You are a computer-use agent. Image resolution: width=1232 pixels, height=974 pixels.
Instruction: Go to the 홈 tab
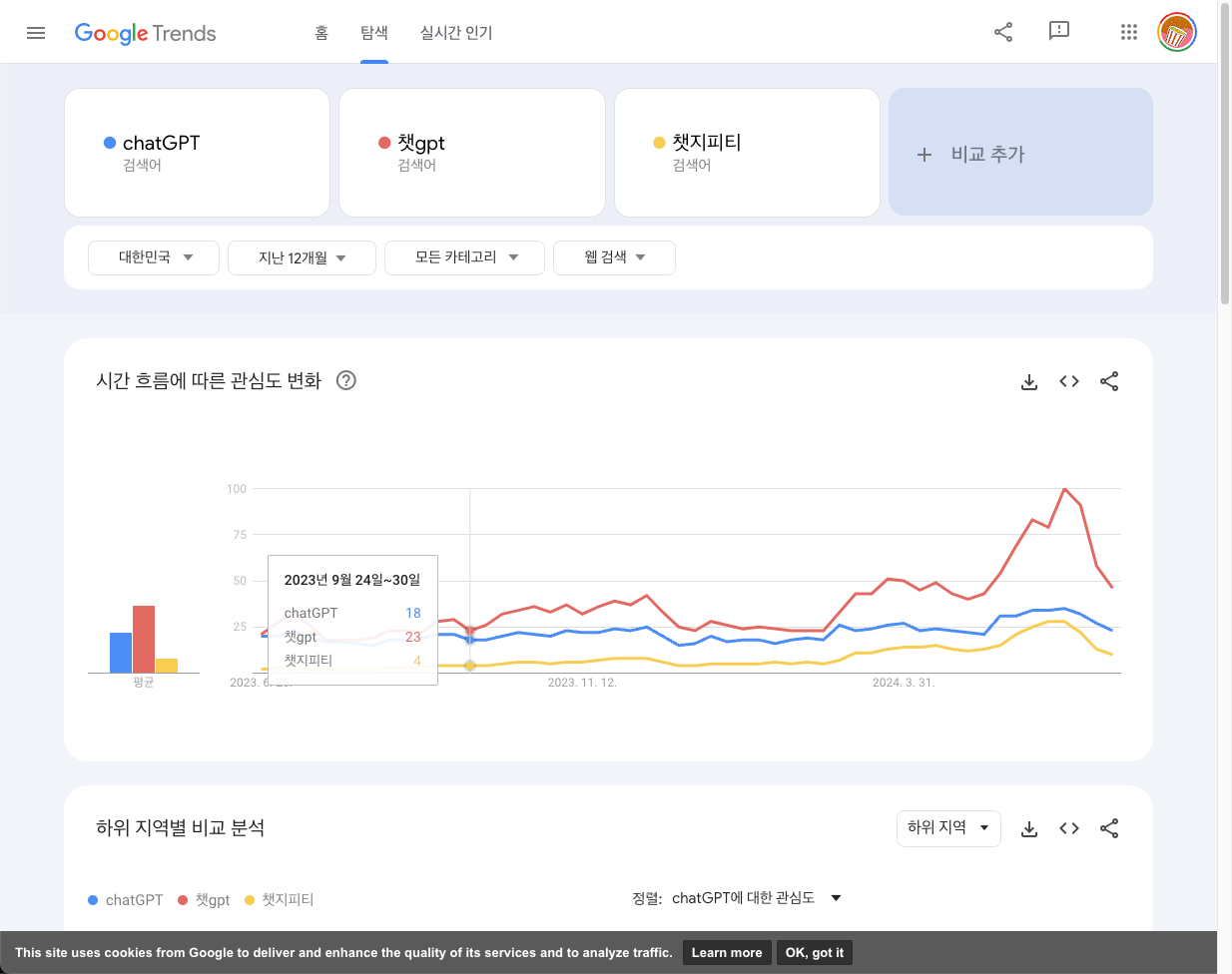coord(321,33)
